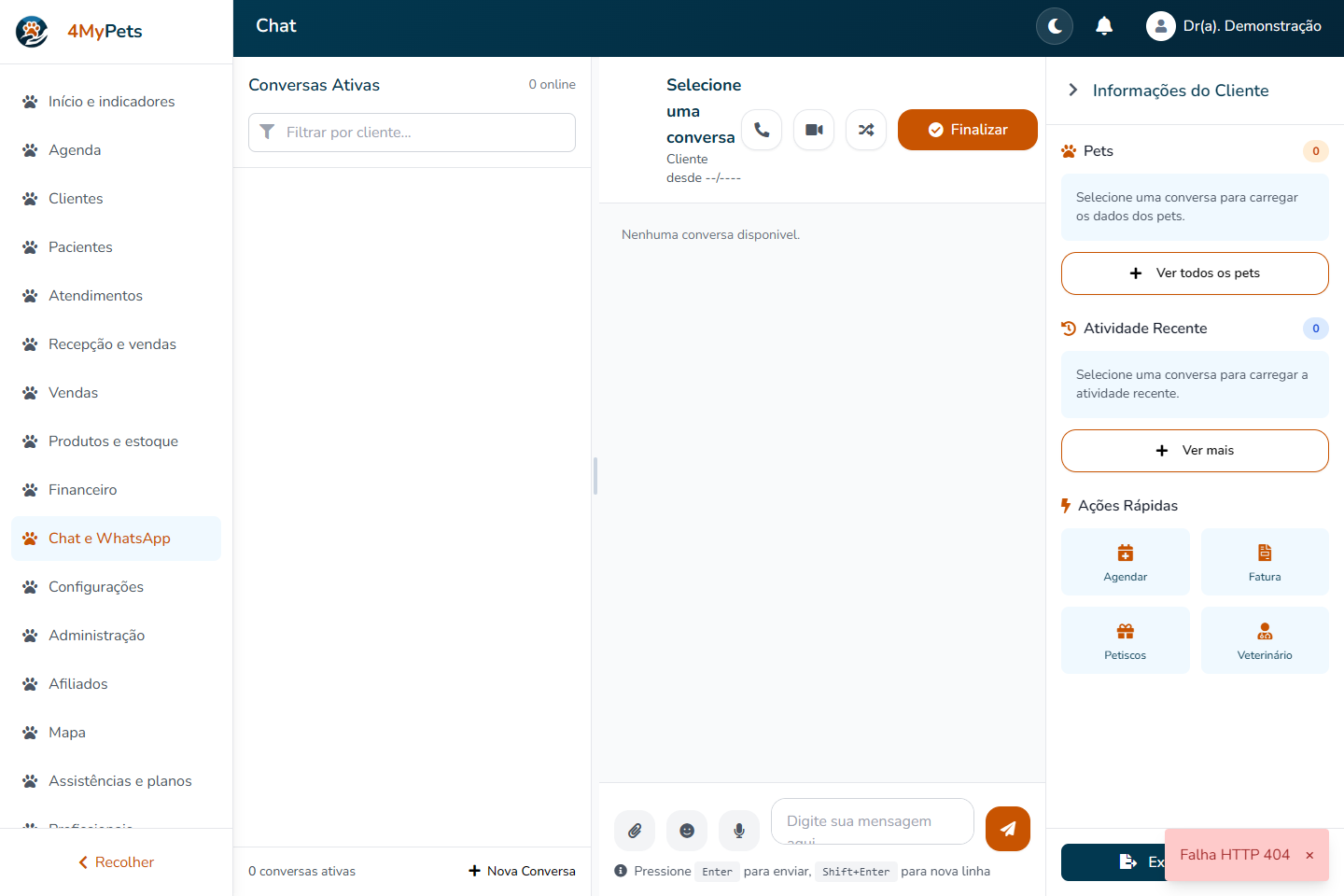Viewport: 1344px width, 896px height.
Task: Open the Fatura quick action
Action: click(x=1265, y=562)
